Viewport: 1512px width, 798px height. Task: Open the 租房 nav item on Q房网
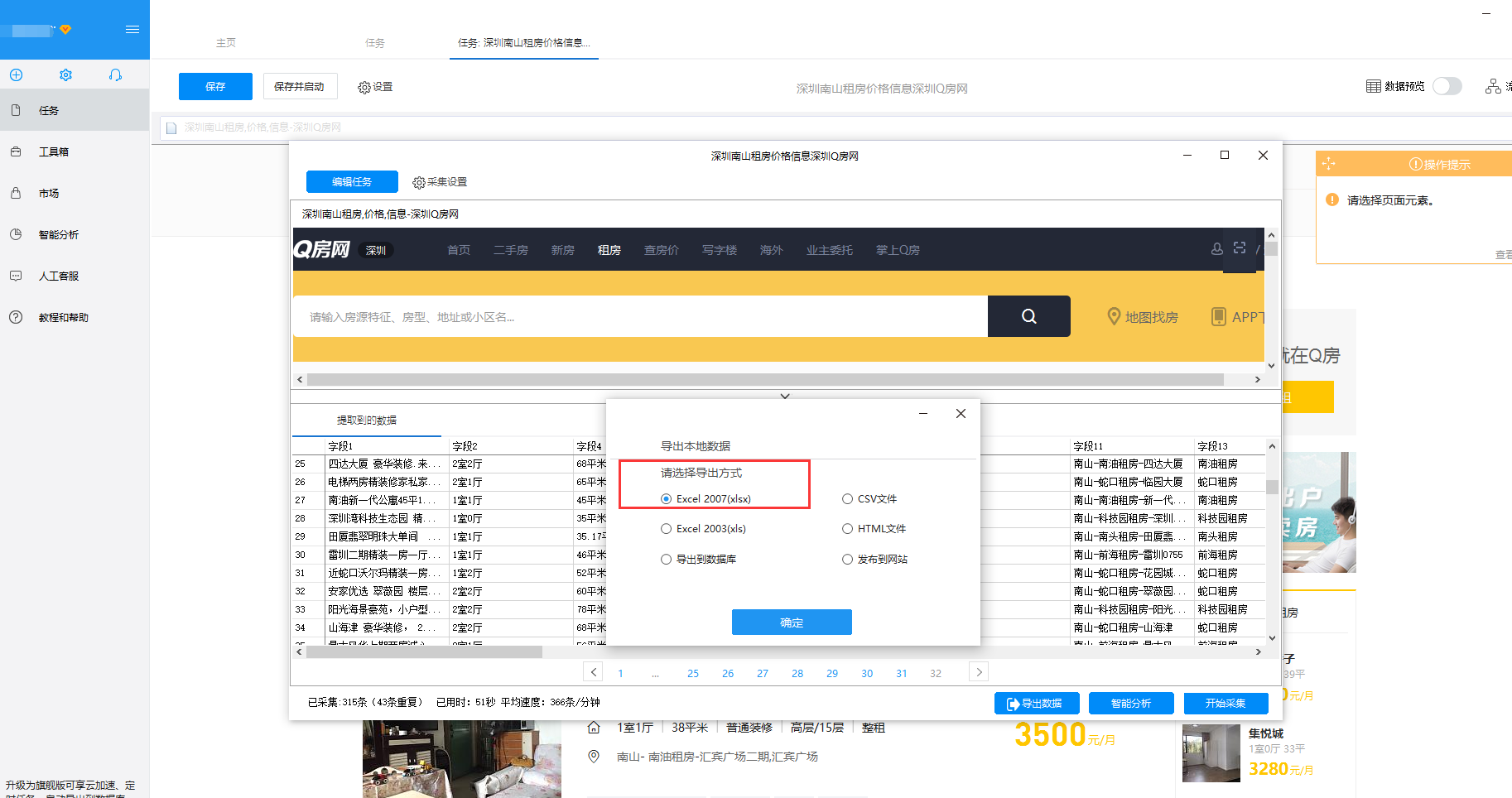[609, 250]
